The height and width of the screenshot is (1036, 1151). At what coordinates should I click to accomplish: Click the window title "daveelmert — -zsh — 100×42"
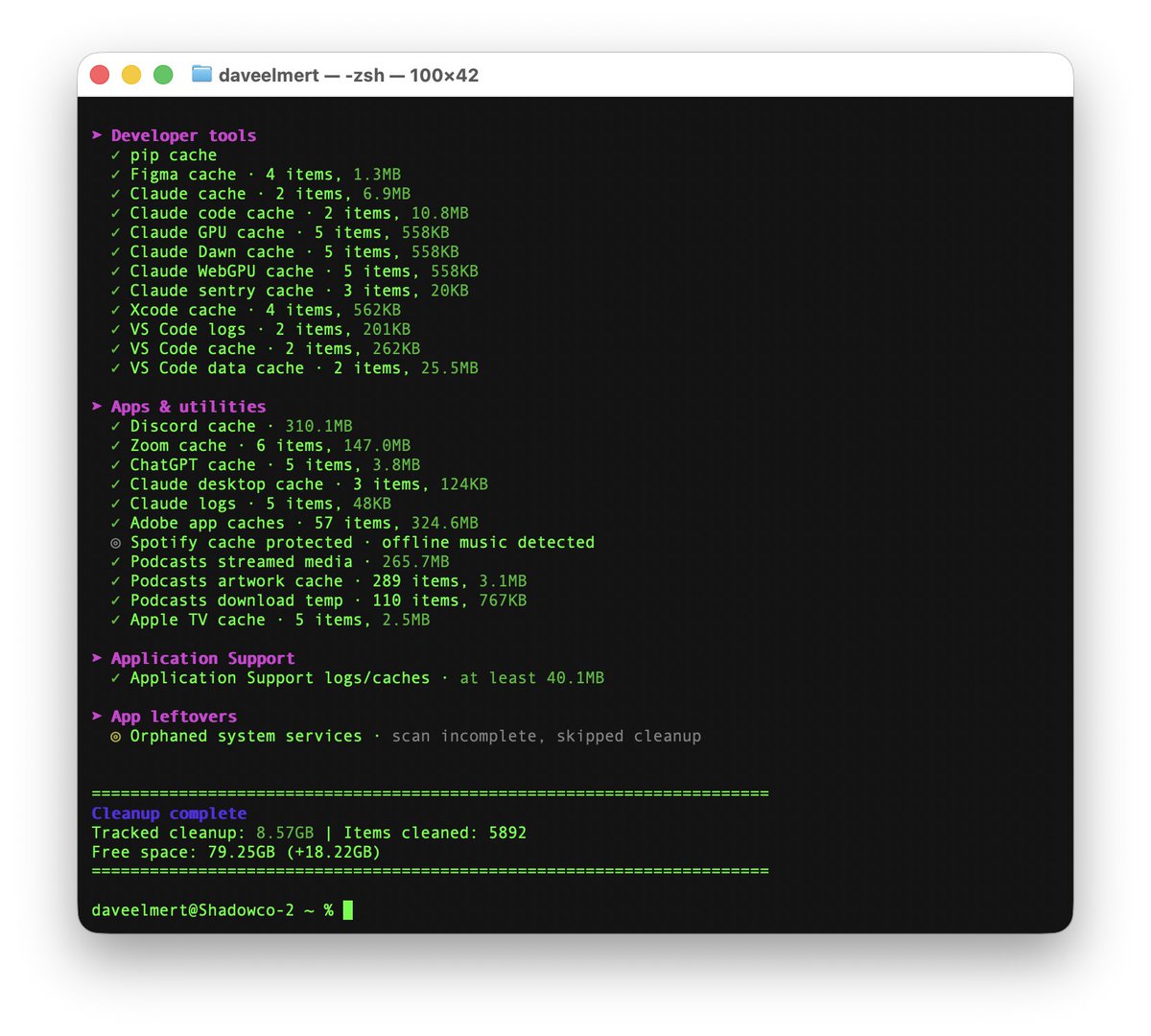pyautogui.click(x=348, y=75)
